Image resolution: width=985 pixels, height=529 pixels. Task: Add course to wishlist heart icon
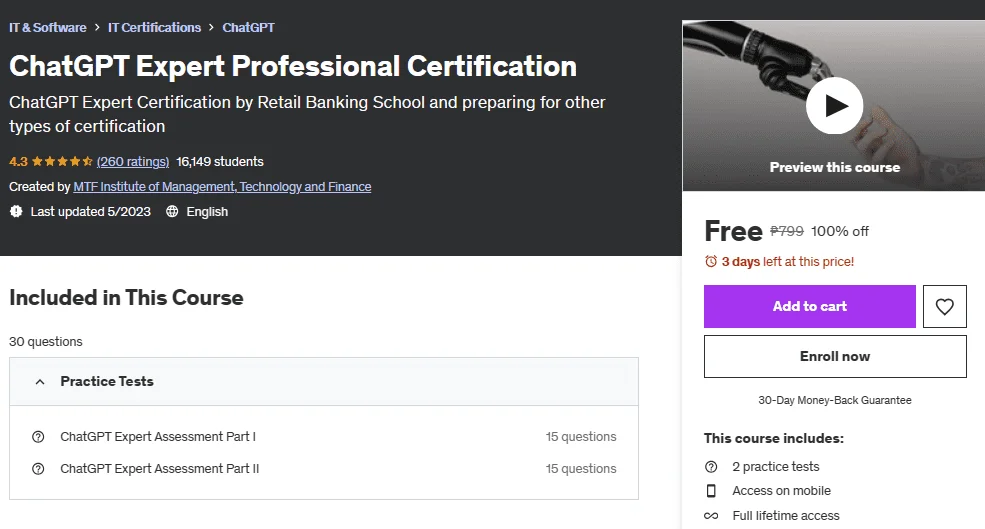(944, 307)
